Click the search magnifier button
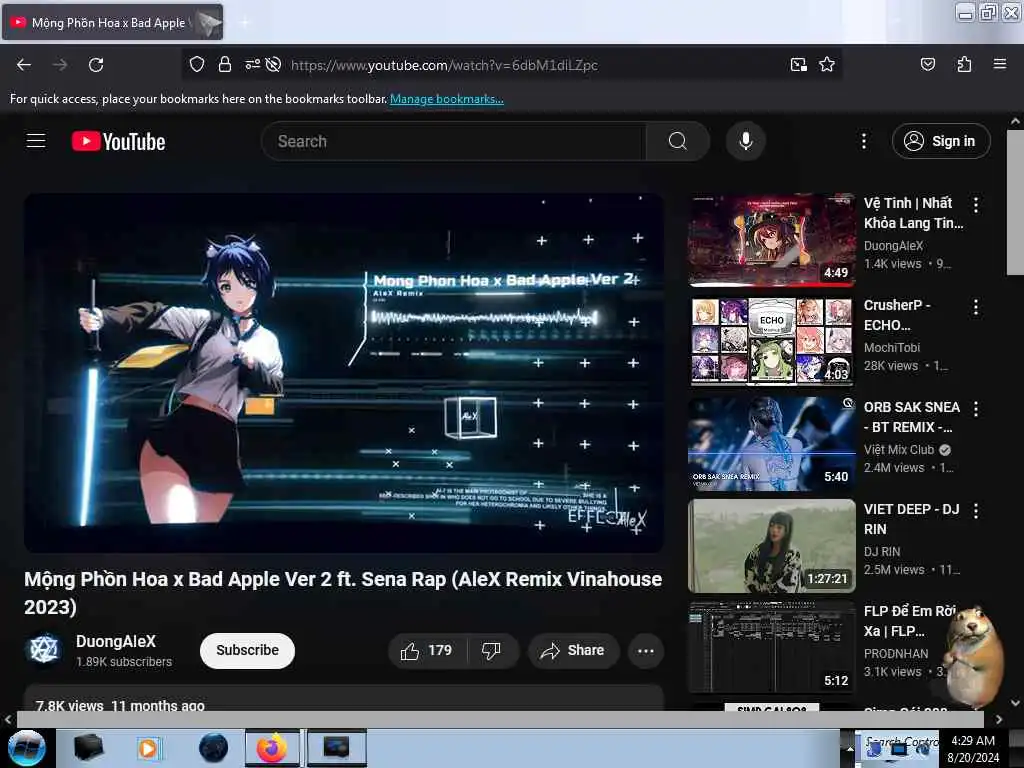The image size is (1024, 768). tap(677, 141)
